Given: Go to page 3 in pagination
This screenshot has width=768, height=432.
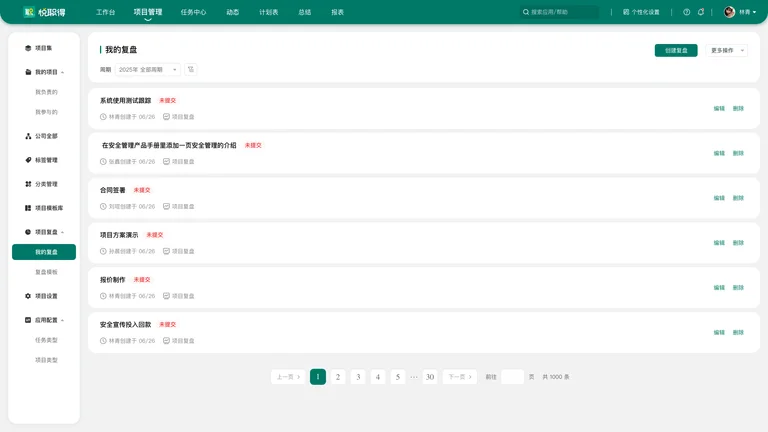Looking at the screenshot, I should (358, 377).
